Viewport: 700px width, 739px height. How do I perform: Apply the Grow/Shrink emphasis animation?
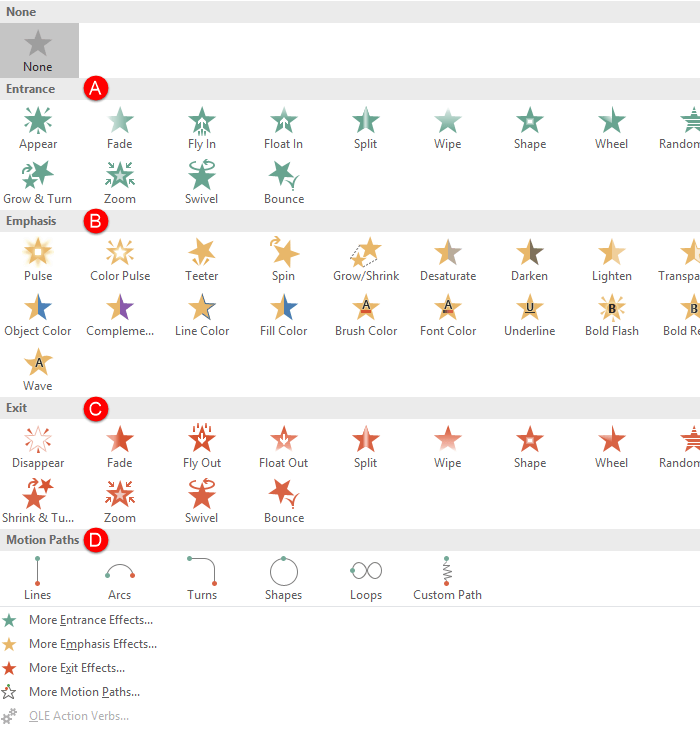click(x=366, y=260)
